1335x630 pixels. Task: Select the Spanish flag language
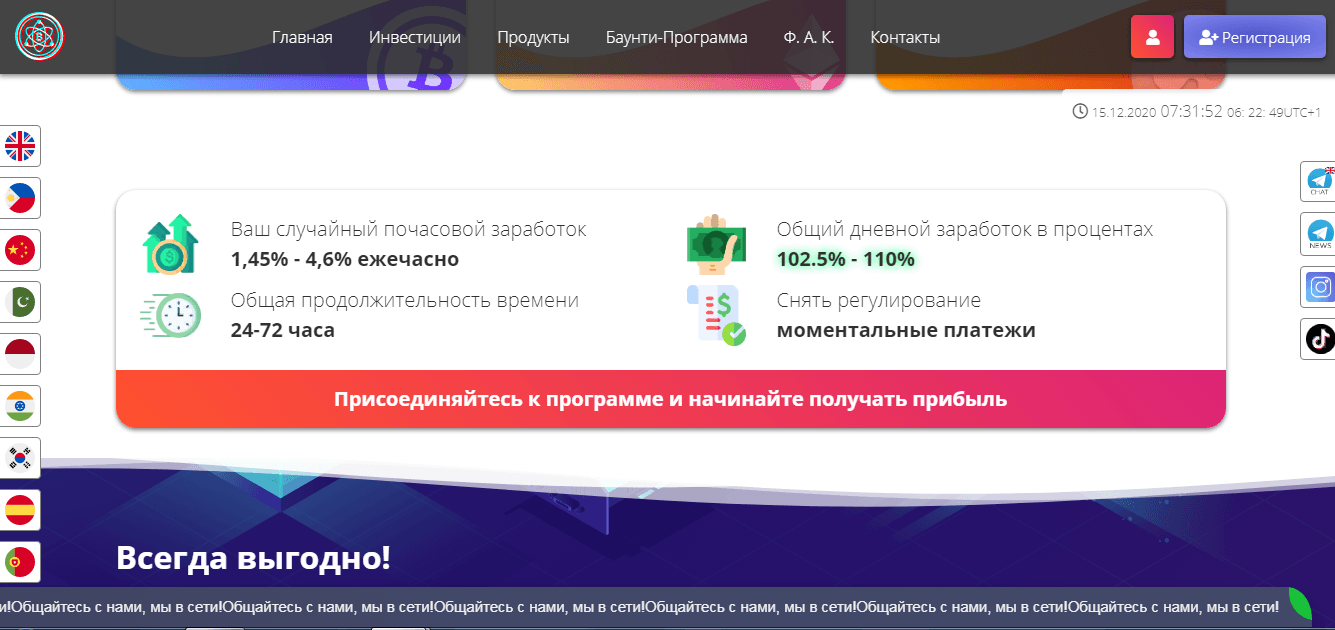click(20, 510)
